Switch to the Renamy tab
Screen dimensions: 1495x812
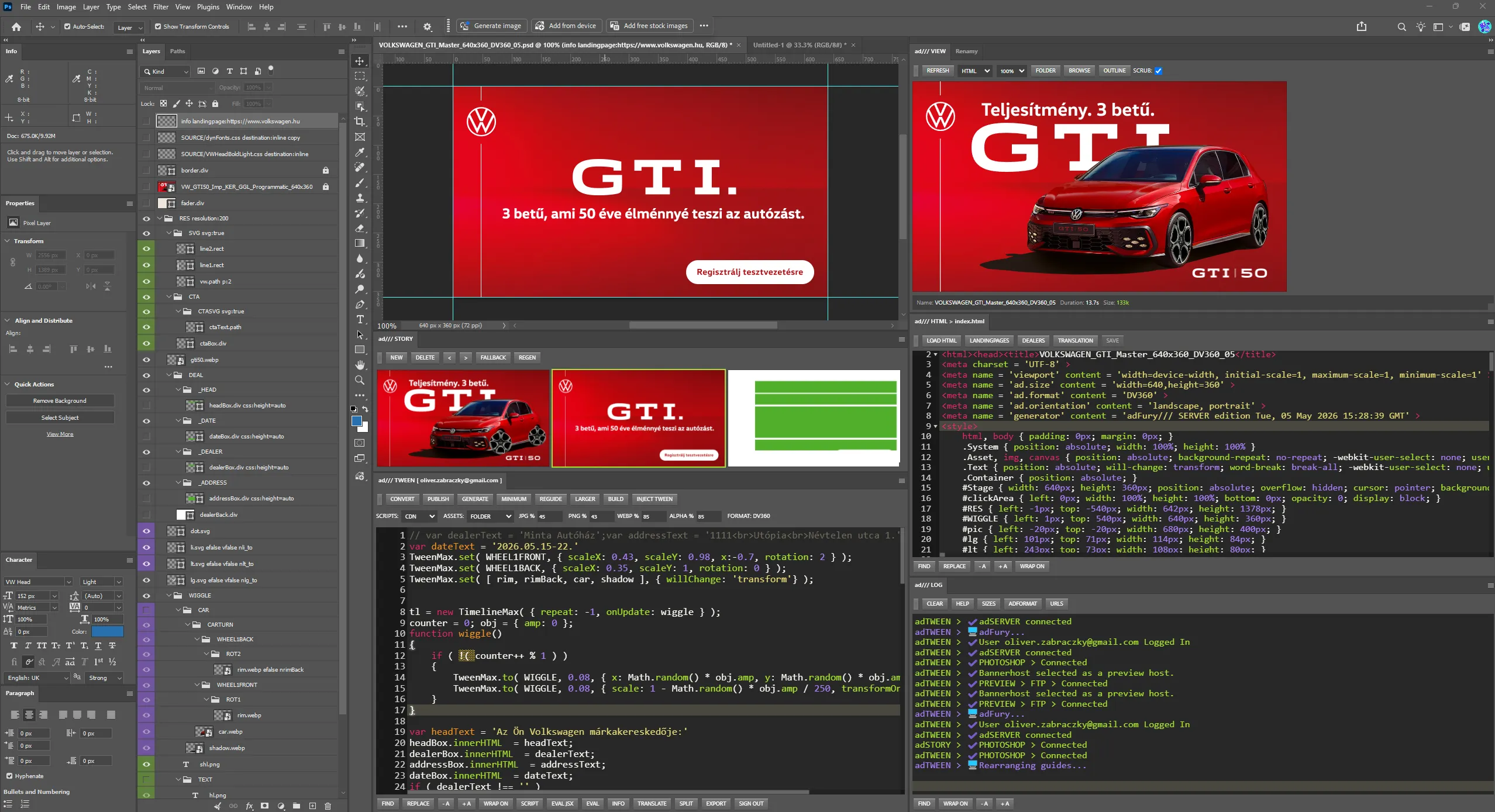tap(966, 51)
